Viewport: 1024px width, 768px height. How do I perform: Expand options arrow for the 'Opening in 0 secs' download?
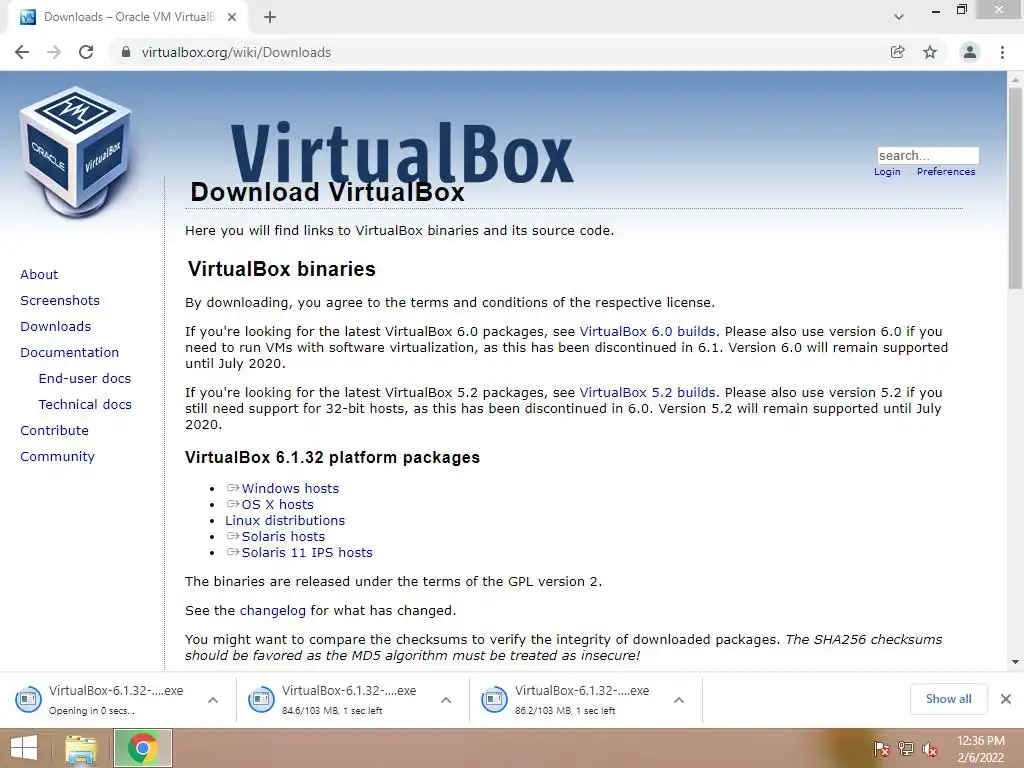click(213, 700)
